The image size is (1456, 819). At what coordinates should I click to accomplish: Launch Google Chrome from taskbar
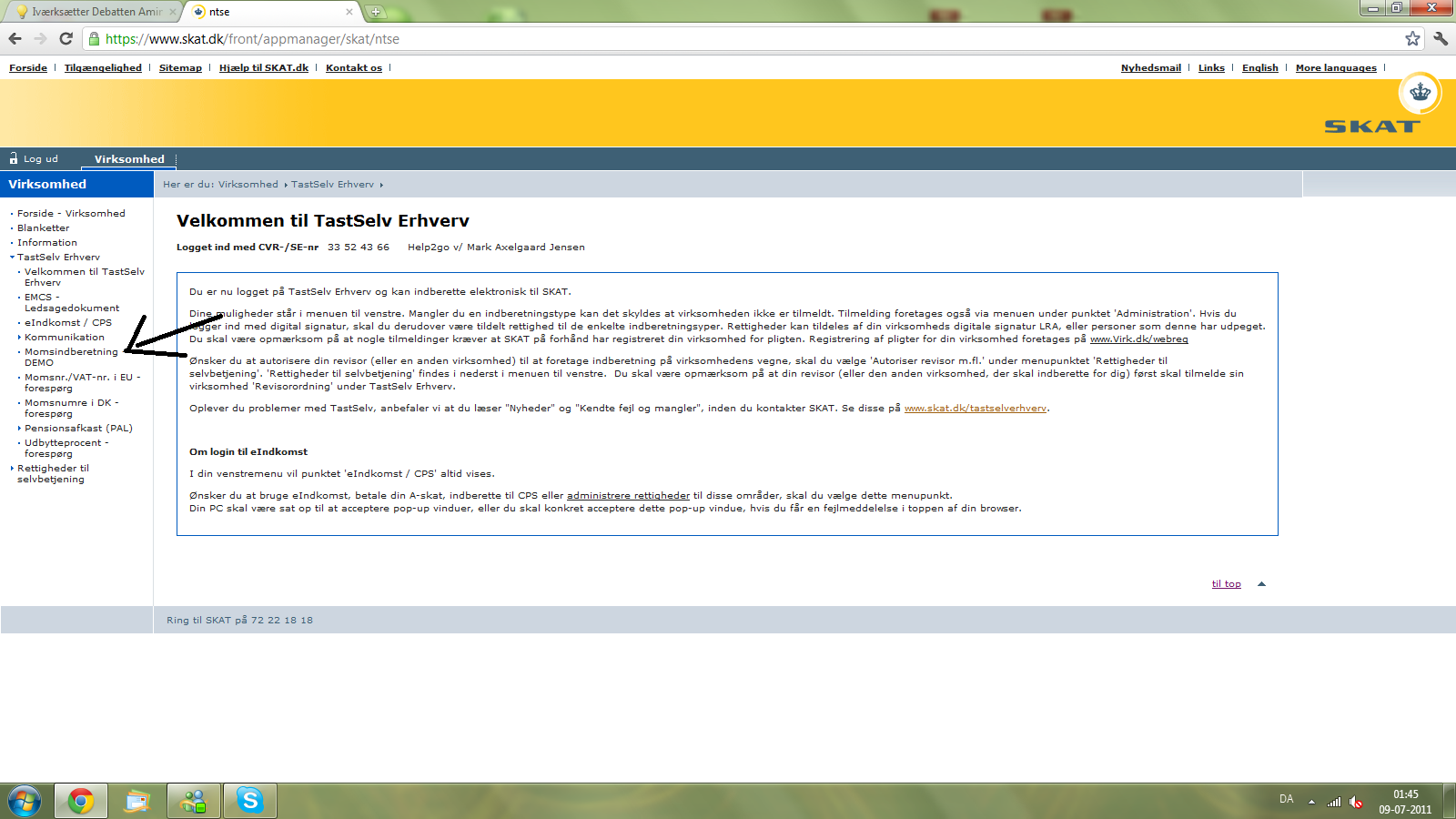81,801
